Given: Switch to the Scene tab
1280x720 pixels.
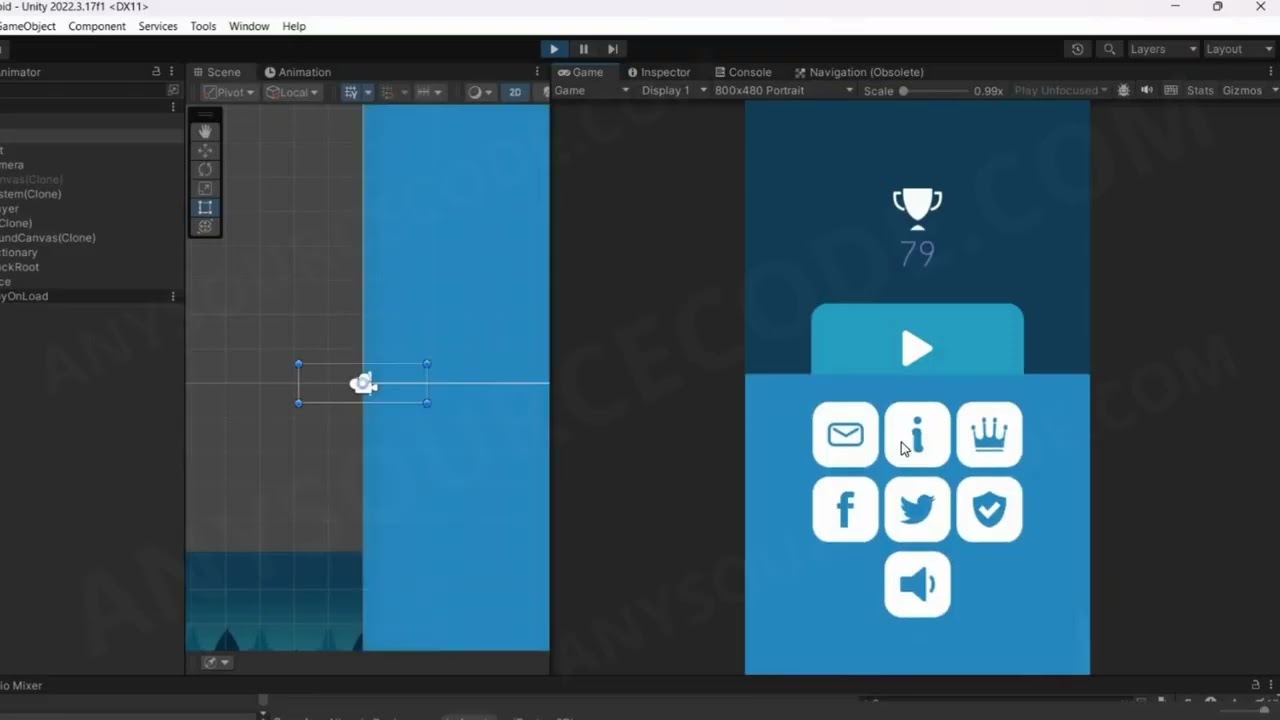Looking at the screenshot, I should tap(217, 72).
